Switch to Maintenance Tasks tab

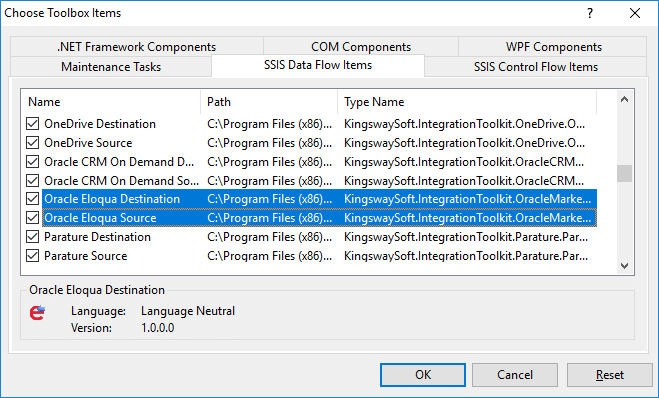111,67
